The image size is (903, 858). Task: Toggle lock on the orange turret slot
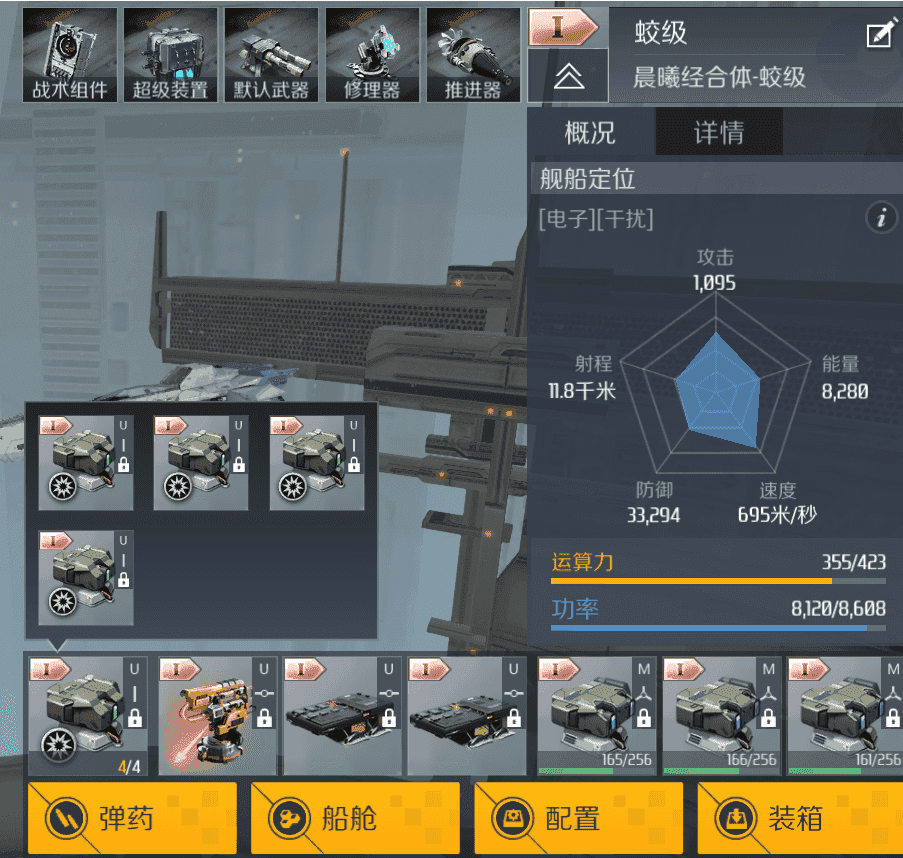coord(264,718)
